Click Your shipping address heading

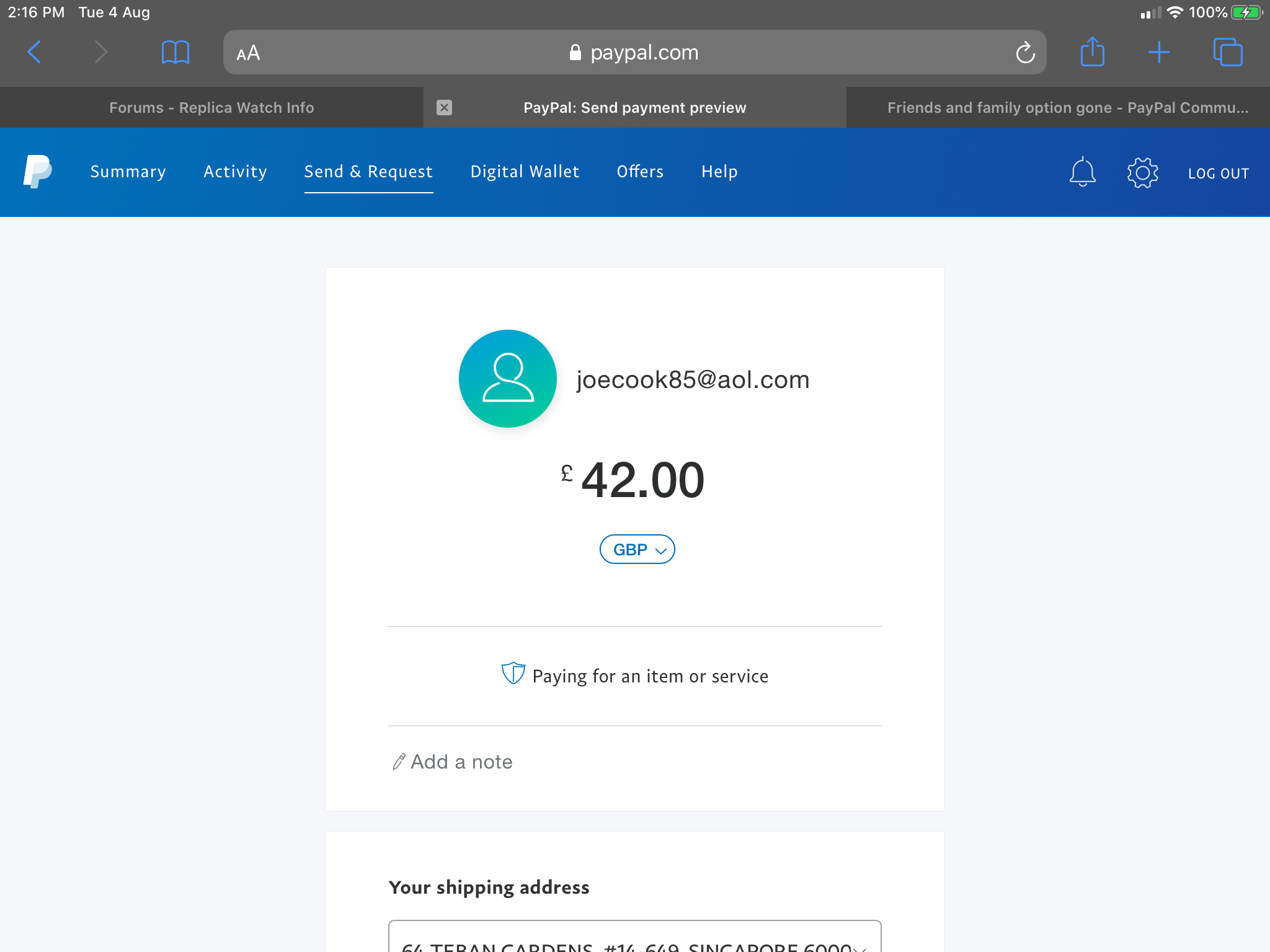[489, 887]
